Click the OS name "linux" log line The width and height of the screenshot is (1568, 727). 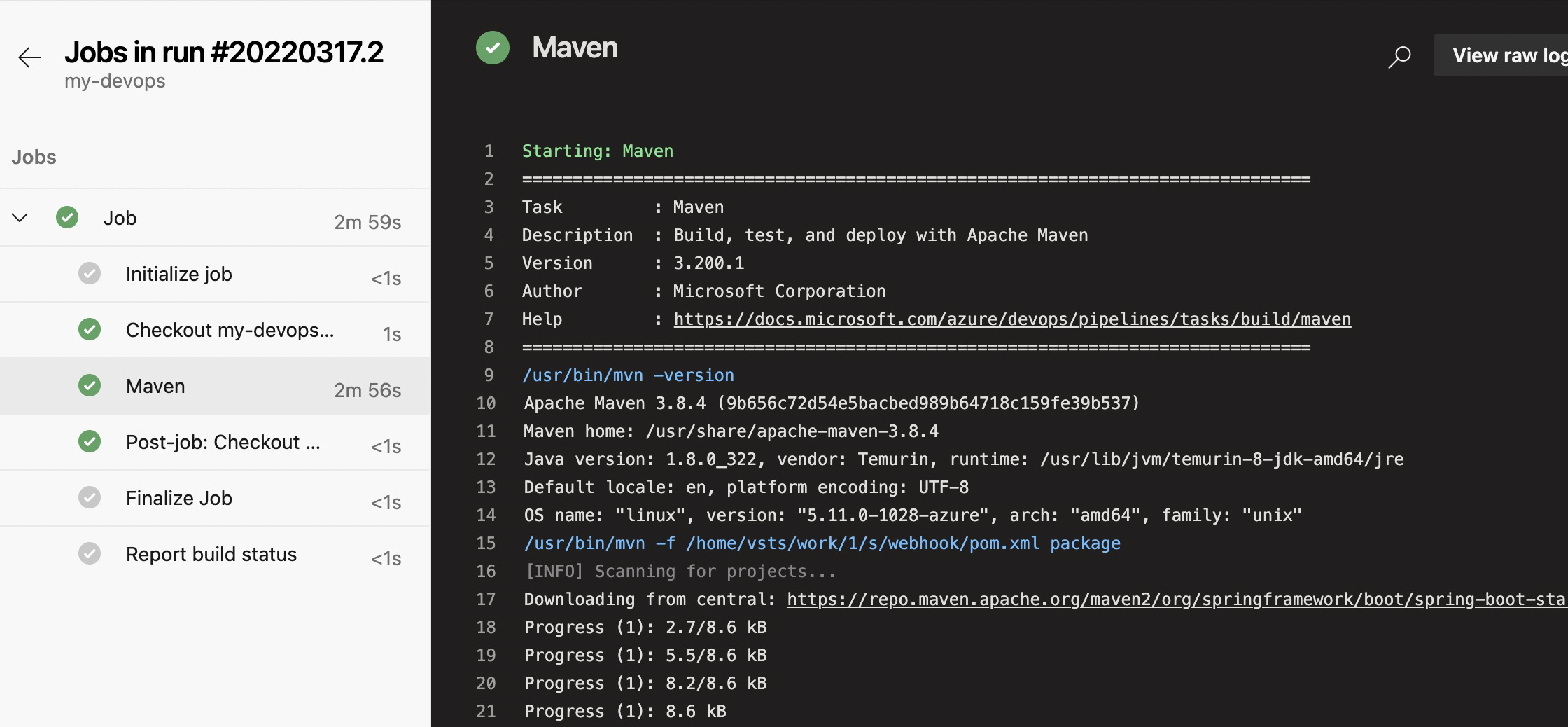[913, 515]
